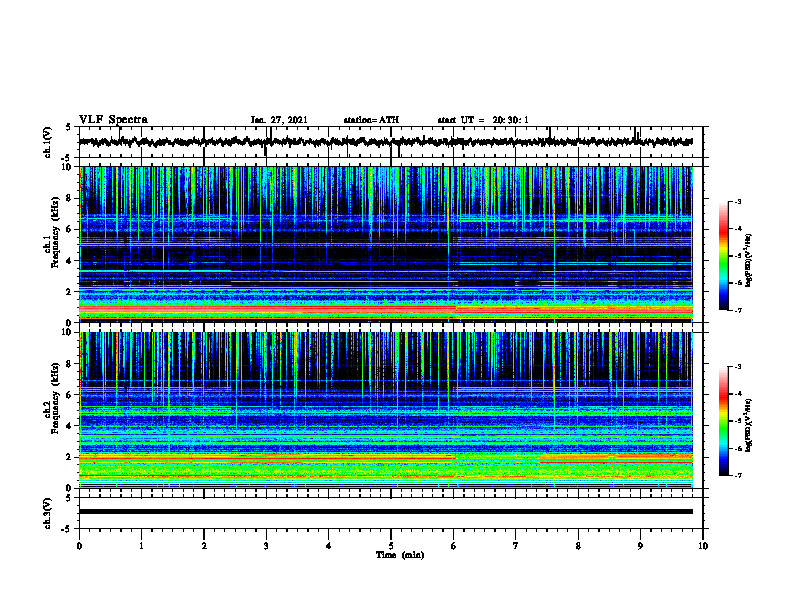Screen dimensions: 792x612
Task: Click the ch.1 voltage waveform trace
Action: [385, 142]
